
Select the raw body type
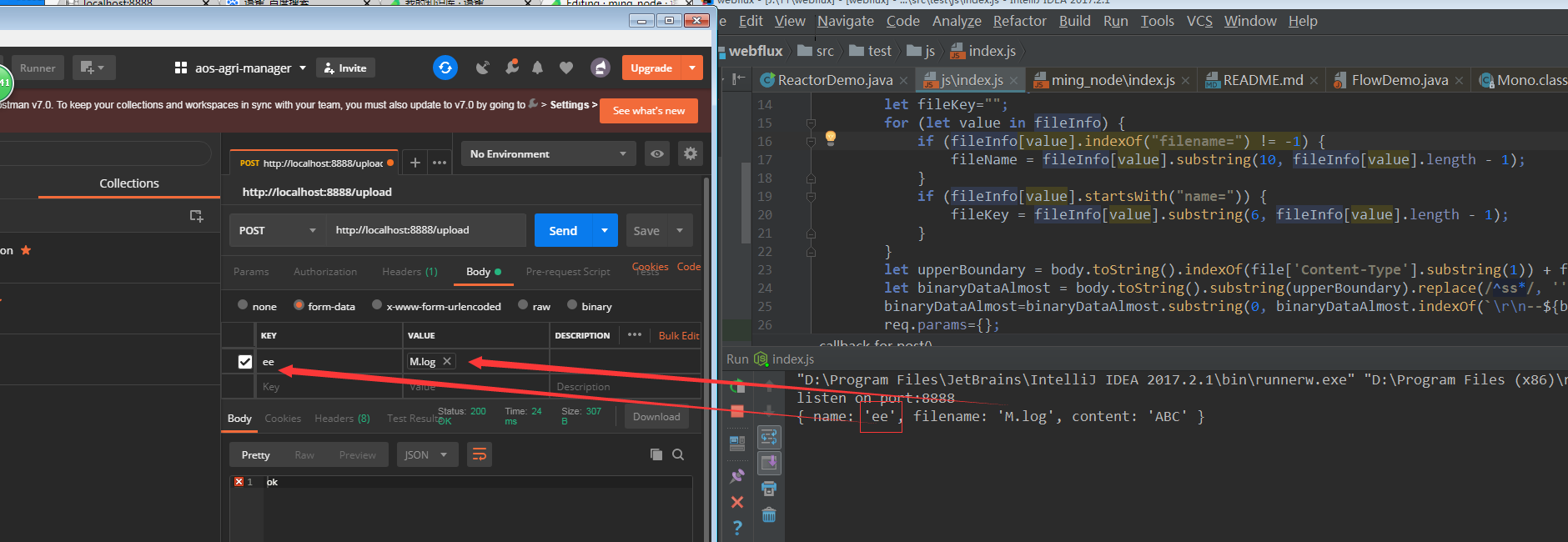[x=523, y=305]
